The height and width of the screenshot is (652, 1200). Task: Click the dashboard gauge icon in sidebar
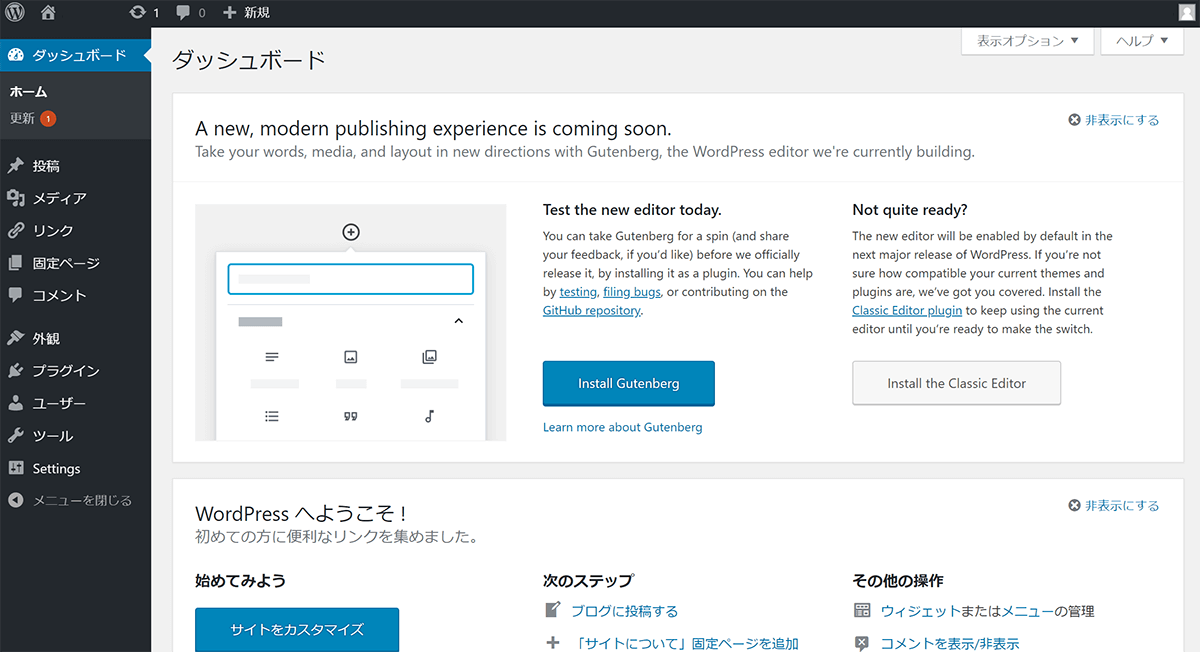(15, 55)
